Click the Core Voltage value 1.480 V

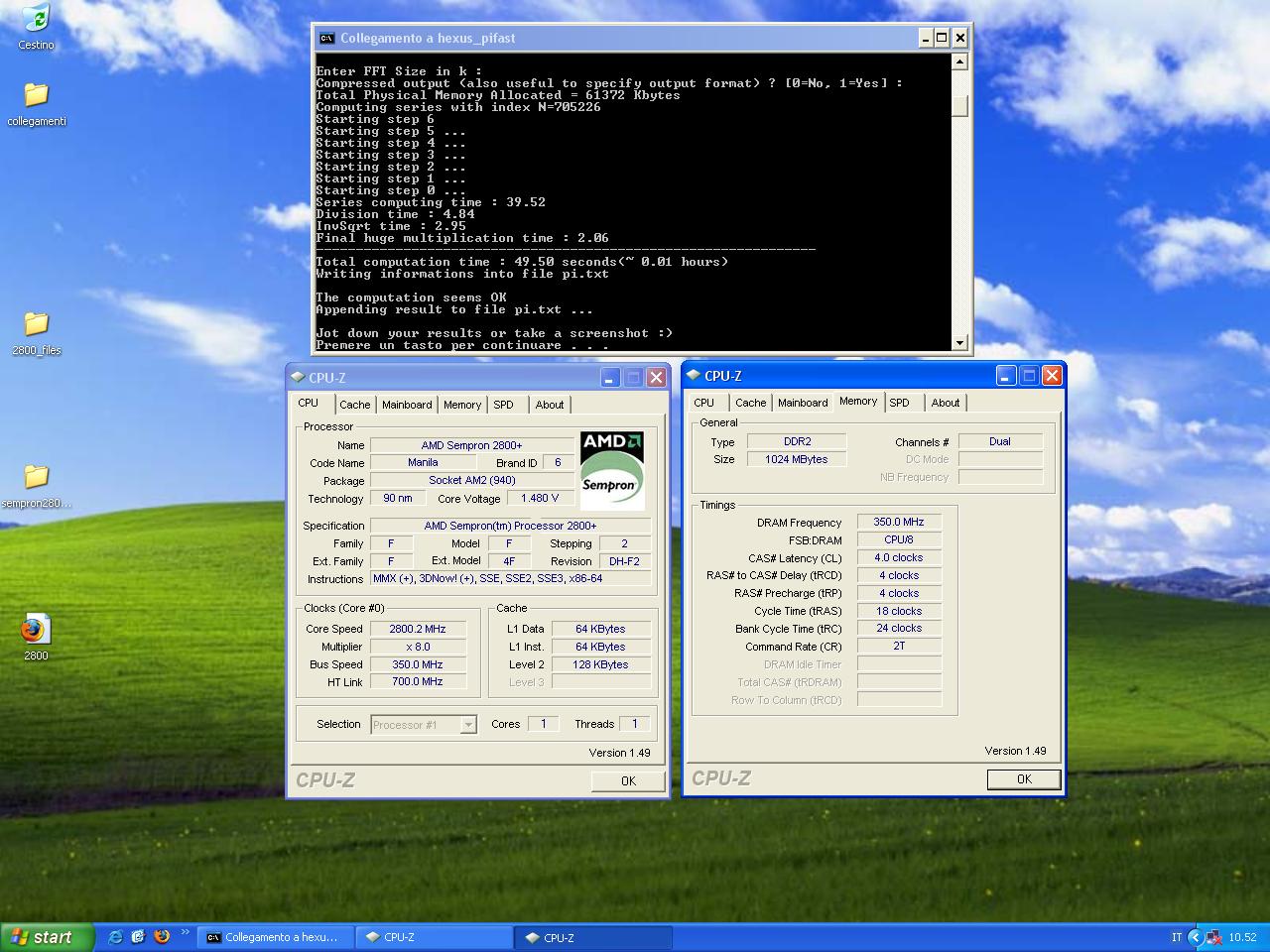tap(539, 498)
